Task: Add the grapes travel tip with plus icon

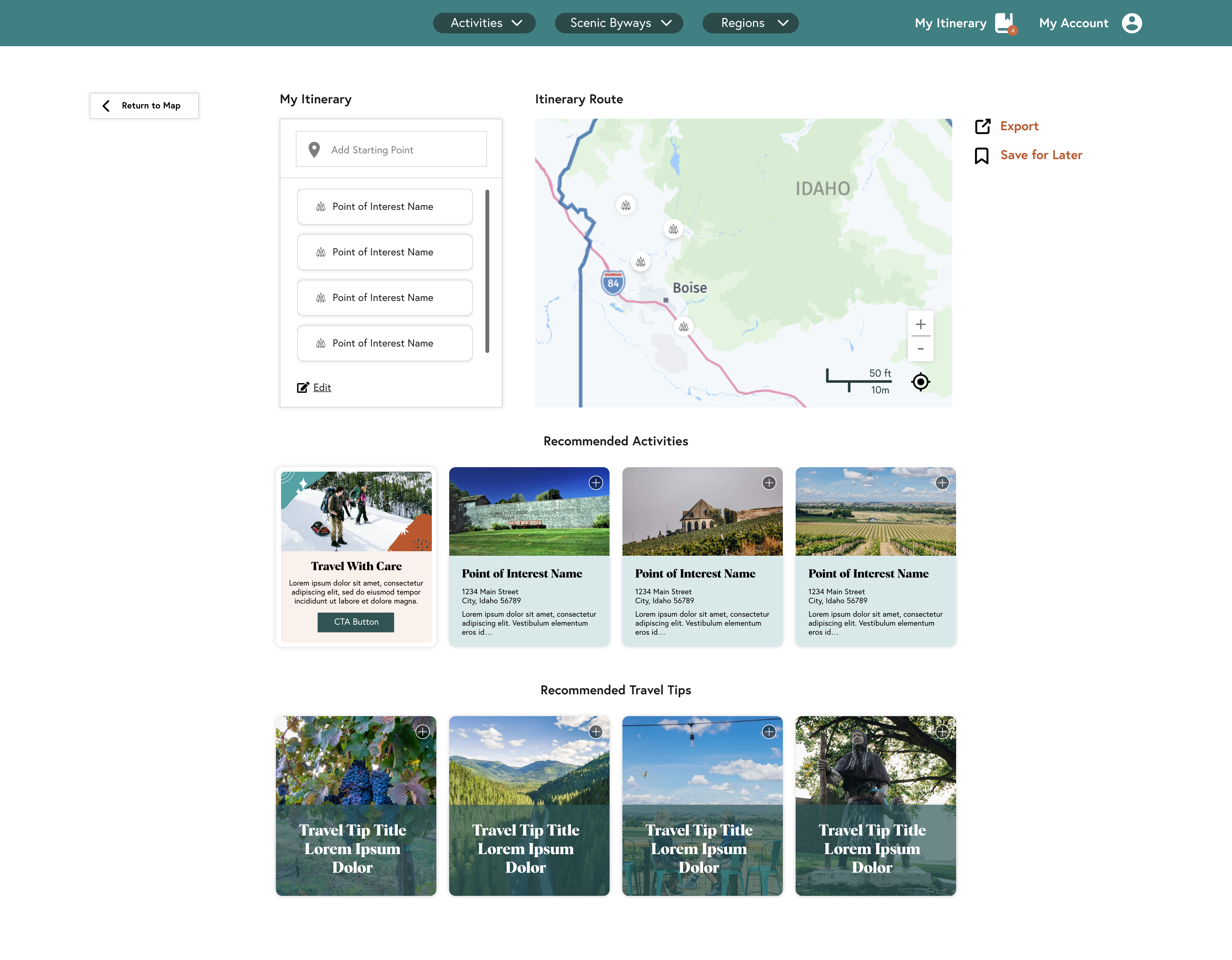Action: click(x=423, y=732)
